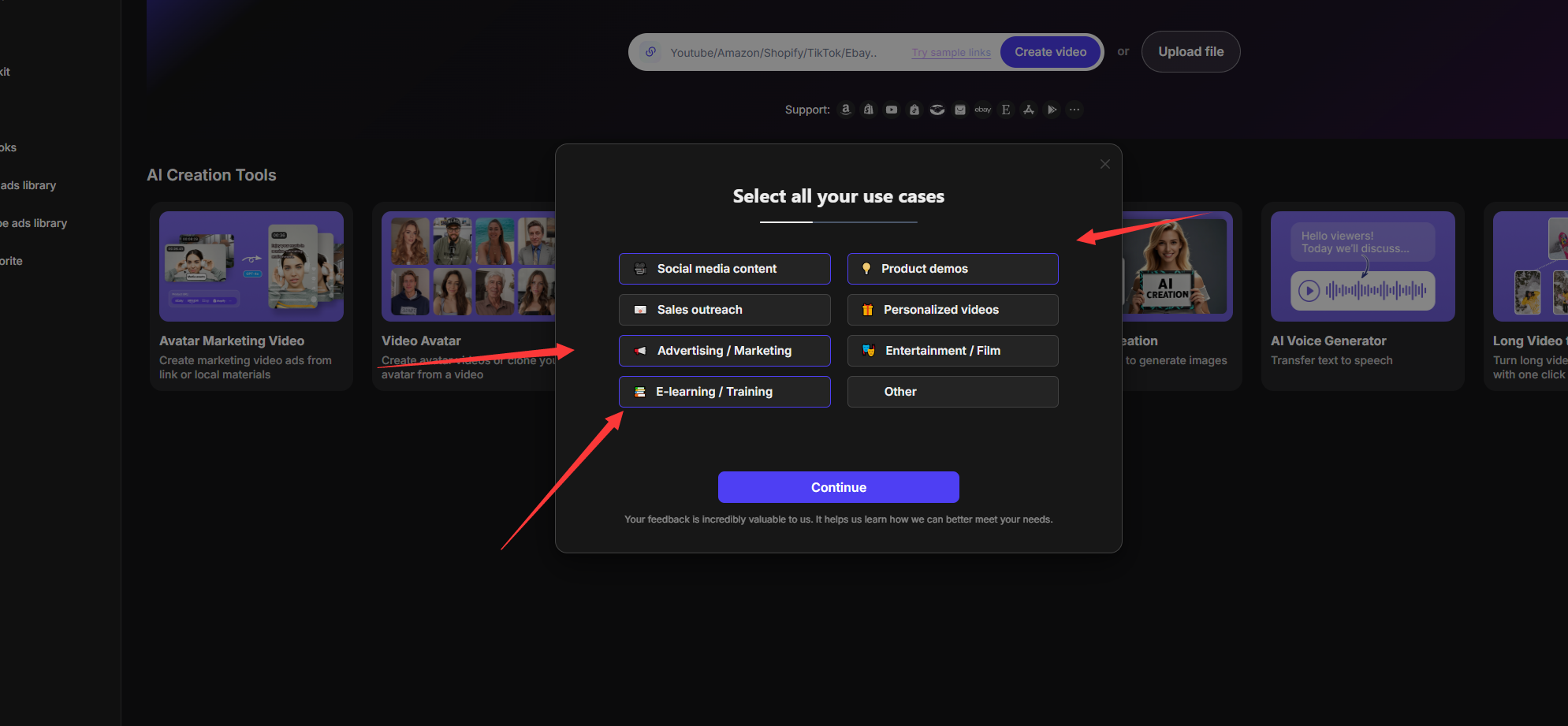Click the Shopify support icon
The height and width of the screenshot is (726, 1568).
[869, 110]
